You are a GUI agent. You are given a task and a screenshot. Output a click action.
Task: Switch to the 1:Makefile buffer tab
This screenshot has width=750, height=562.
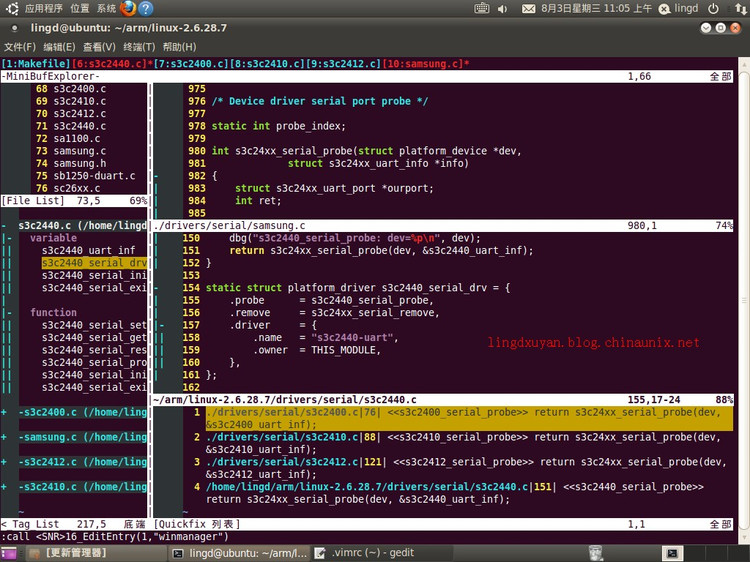(x=36, y=64)
